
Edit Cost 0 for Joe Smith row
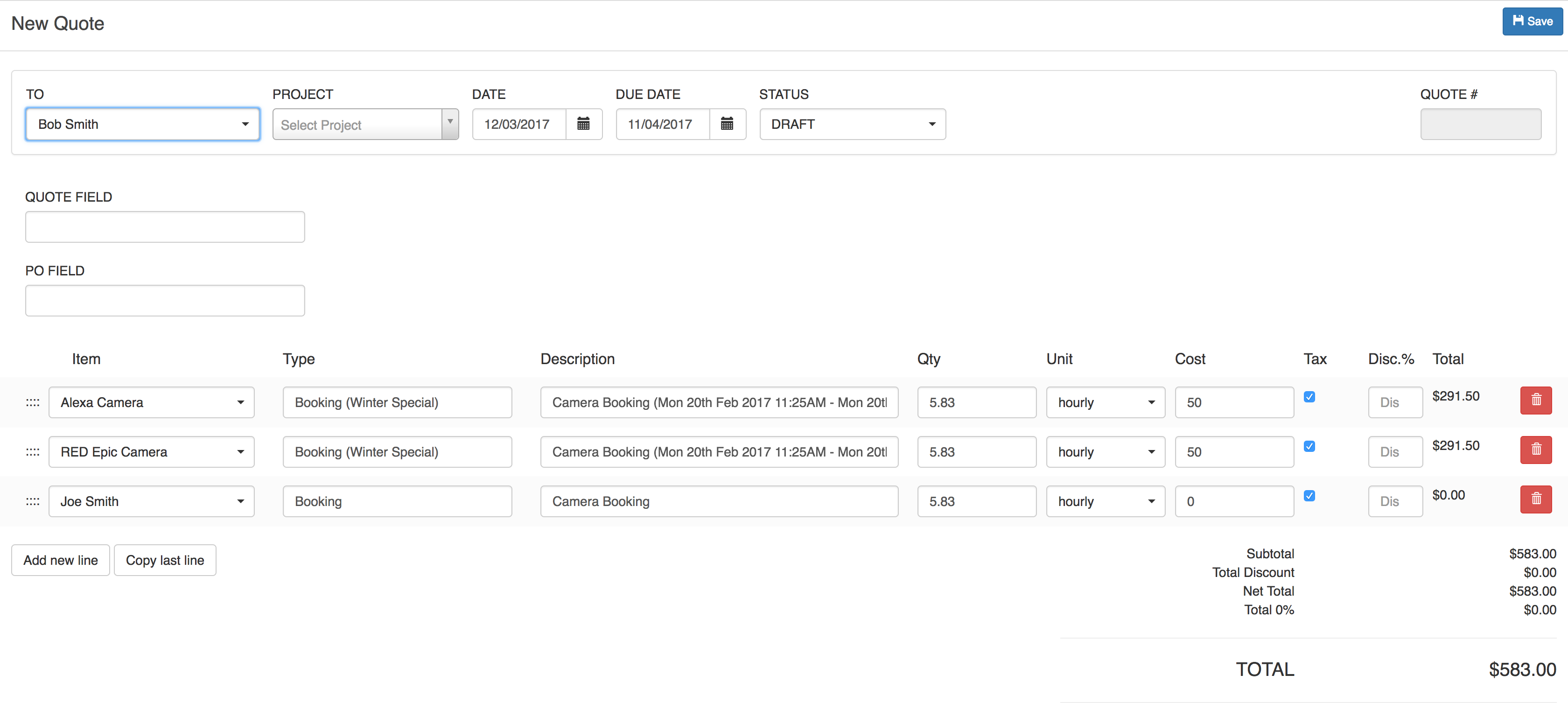(1234, 501)
